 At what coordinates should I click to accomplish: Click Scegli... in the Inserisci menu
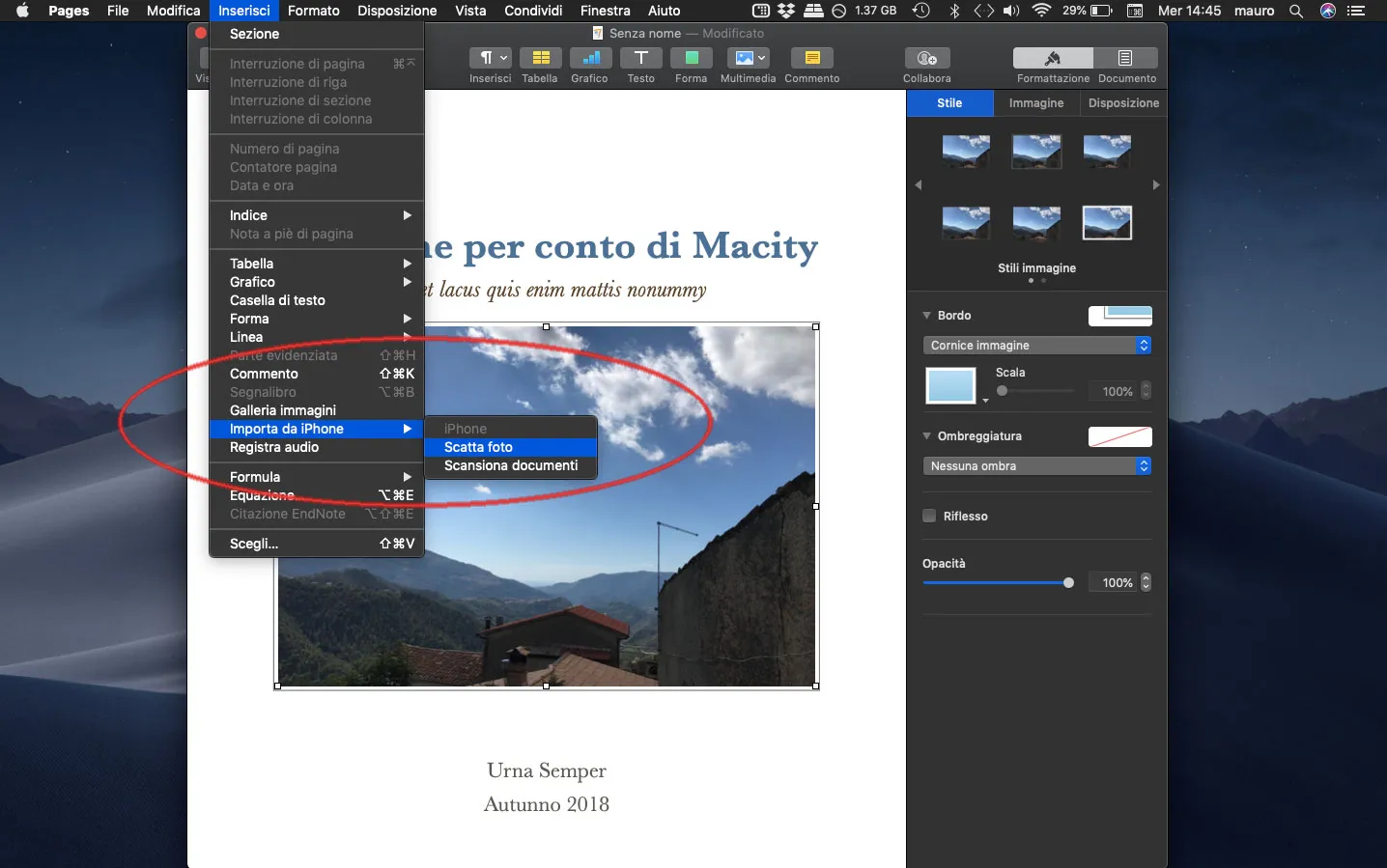[x=317, y=544]
